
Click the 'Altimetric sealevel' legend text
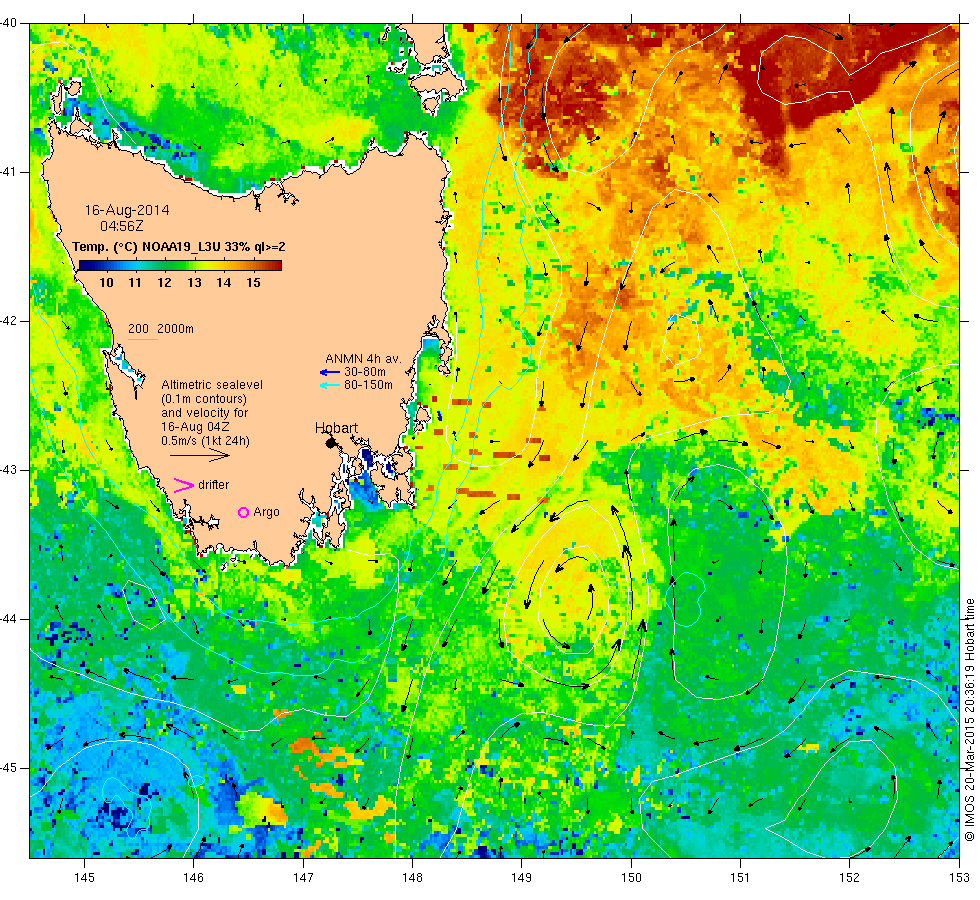[x=212, y=385]
